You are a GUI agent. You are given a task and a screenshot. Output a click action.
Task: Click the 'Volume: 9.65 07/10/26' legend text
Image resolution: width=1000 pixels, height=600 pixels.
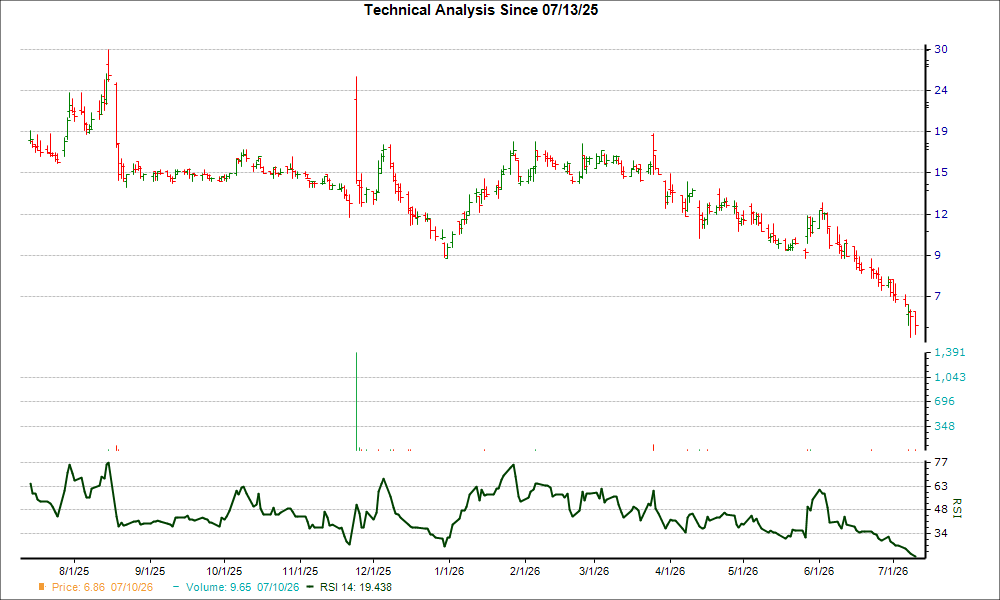click(x=242, y=587)
